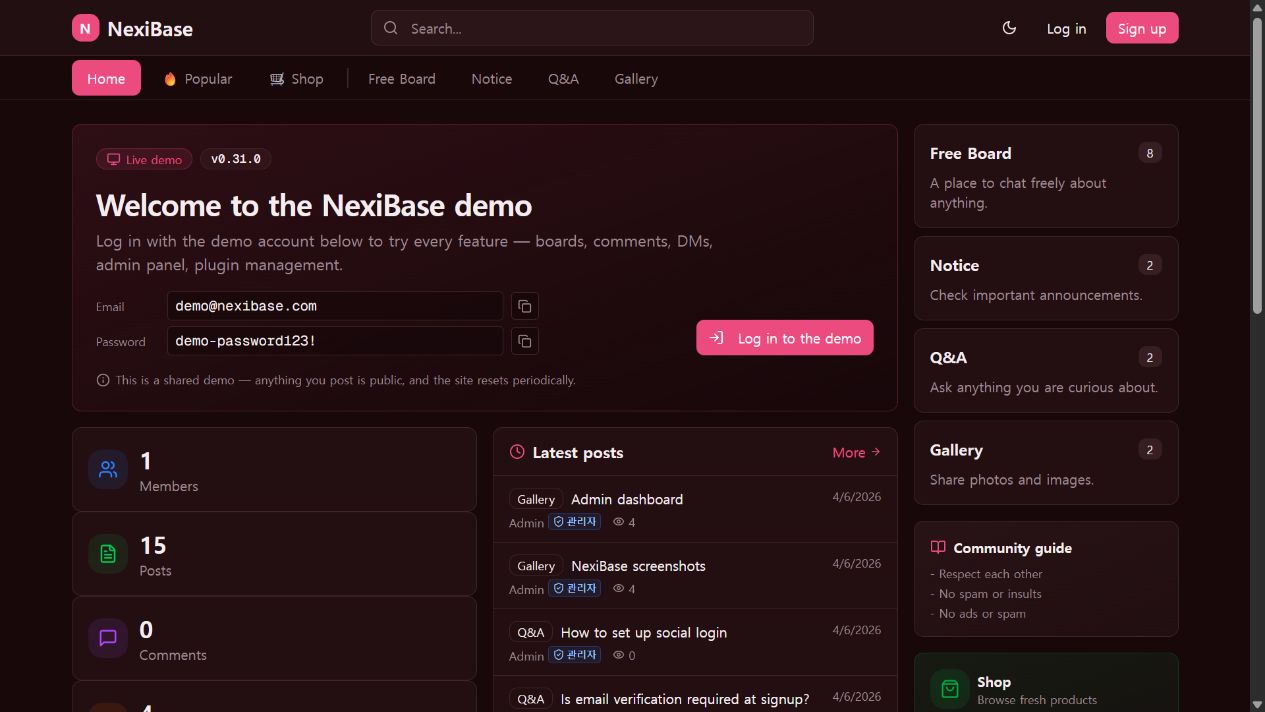Open Notice in the navigation bar

pyautogui.click(x=492, y=79)
